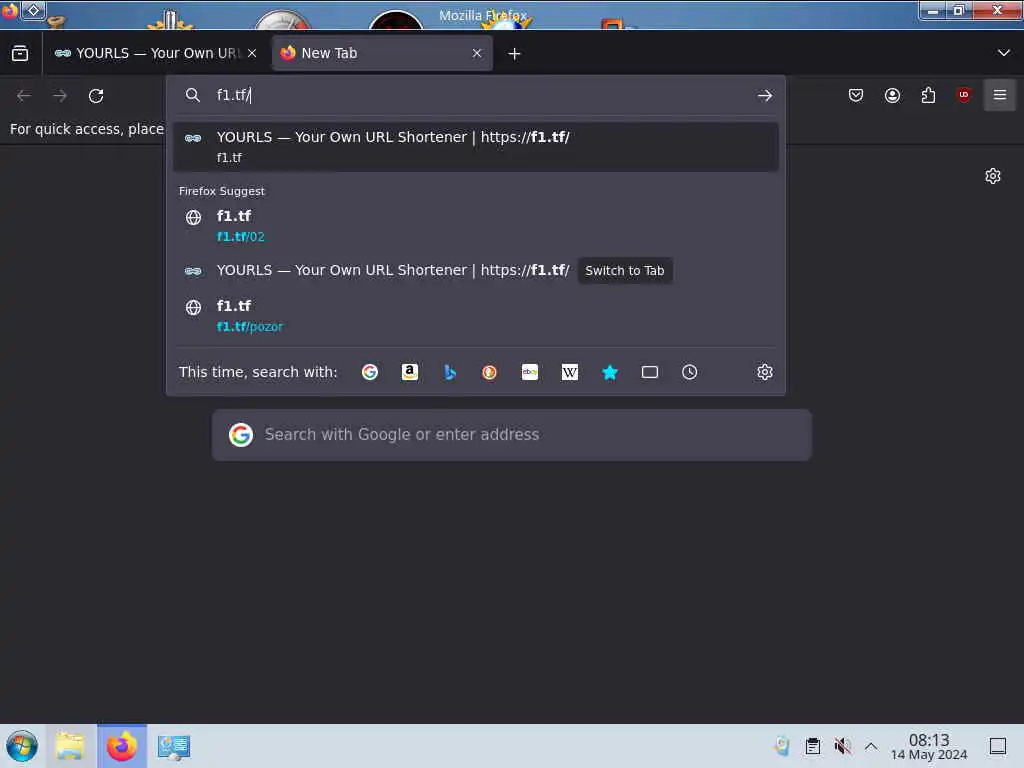Close the New Tab tab
Image resolution: width=1024 pixels, height=768 pixels.
(x=477, y=54)
